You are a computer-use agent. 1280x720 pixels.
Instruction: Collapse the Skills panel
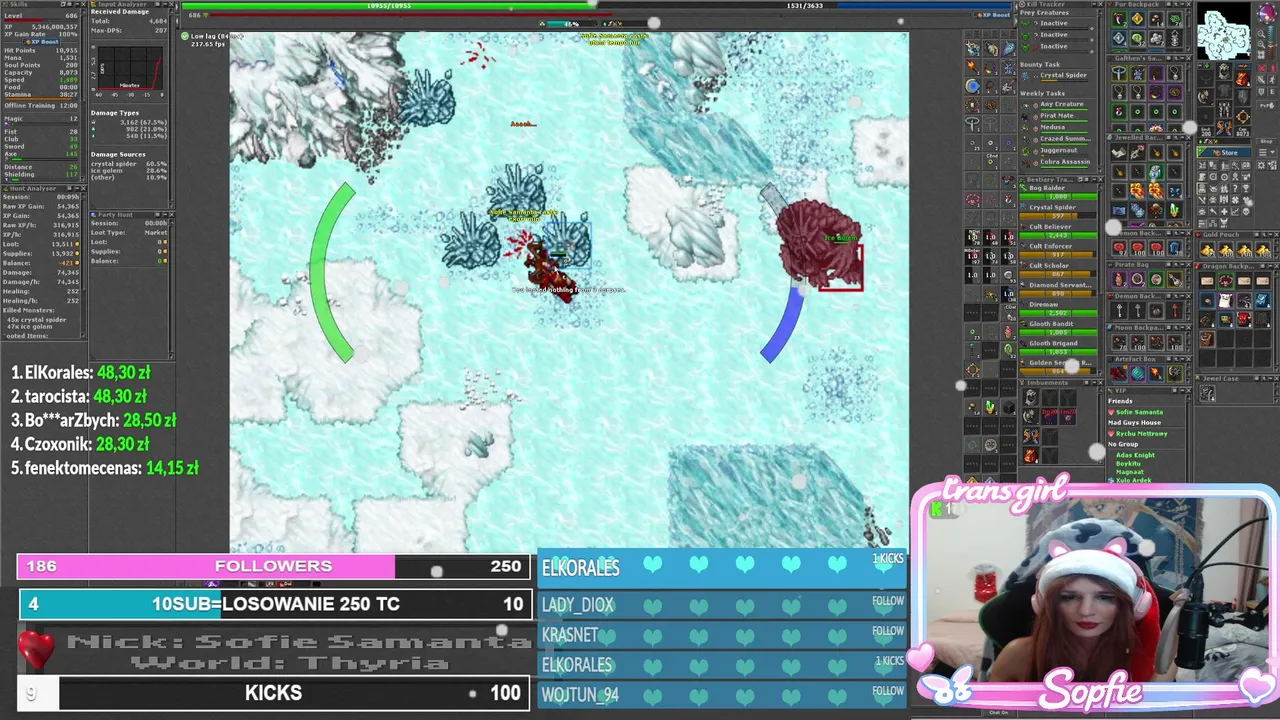[x=76, y=4]
